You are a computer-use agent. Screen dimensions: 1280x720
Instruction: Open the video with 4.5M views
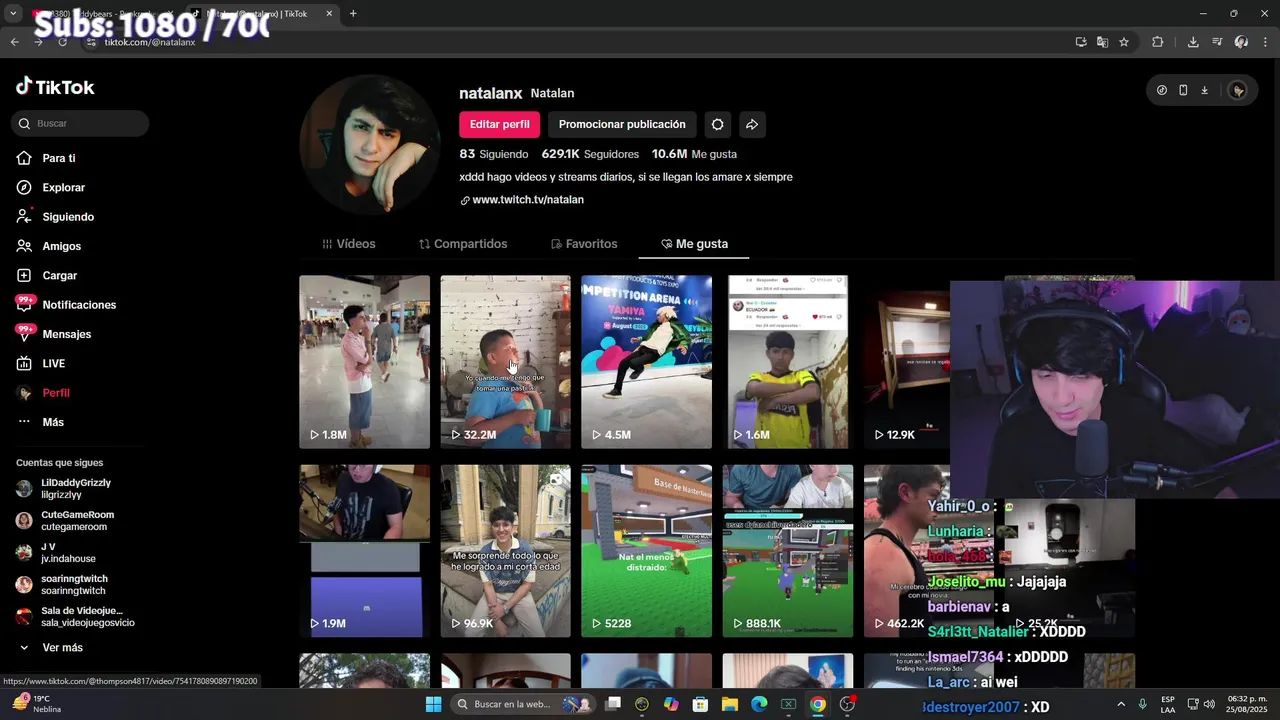click(x=647, y=362)
